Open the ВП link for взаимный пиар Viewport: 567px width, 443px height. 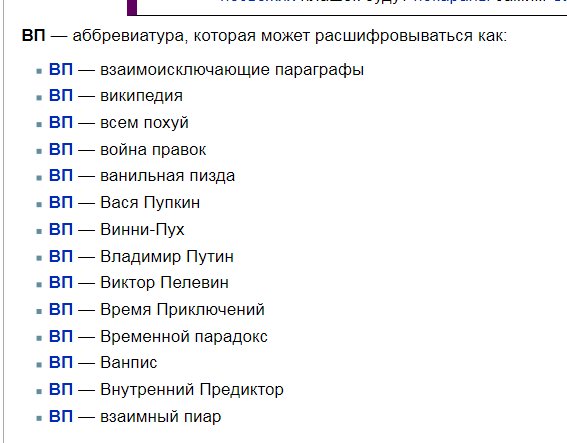tap(61, 416)
